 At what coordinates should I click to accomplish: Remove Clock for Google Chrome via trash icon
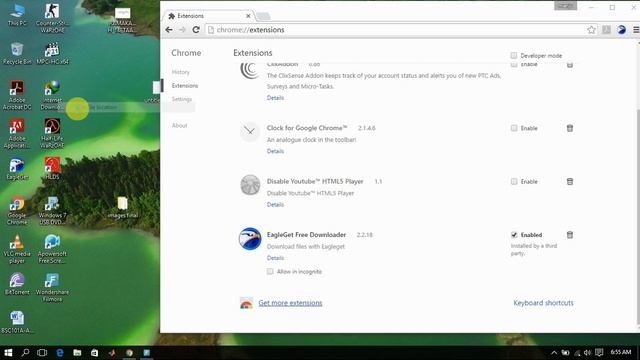570,128
